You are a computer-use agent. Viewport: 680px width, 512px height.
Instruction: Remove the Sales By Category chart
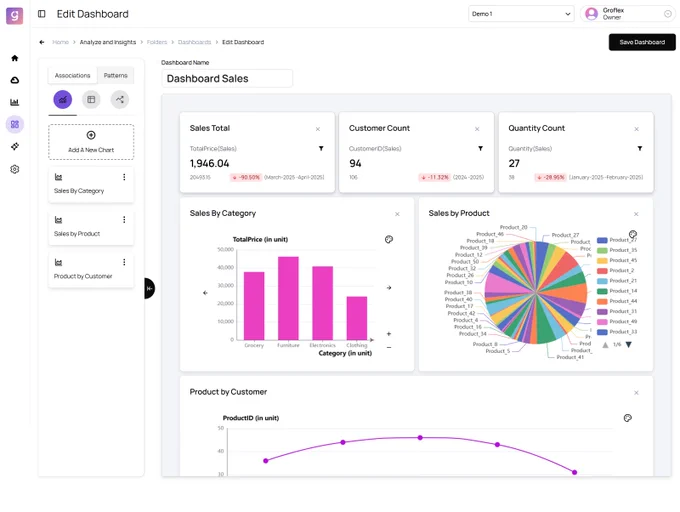pyautogui.click(x=397, y=214)
